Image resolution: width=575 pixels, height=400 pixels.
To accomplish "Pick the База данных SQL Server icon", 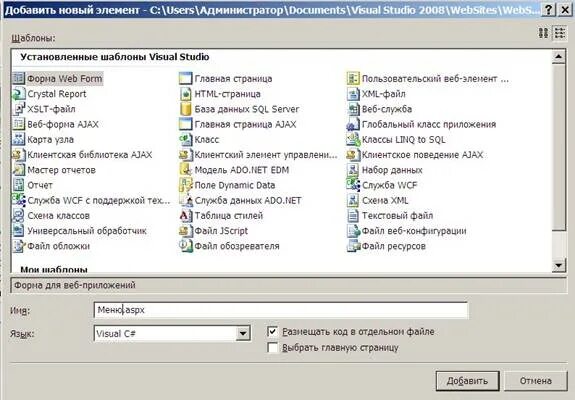I will 186,109.
